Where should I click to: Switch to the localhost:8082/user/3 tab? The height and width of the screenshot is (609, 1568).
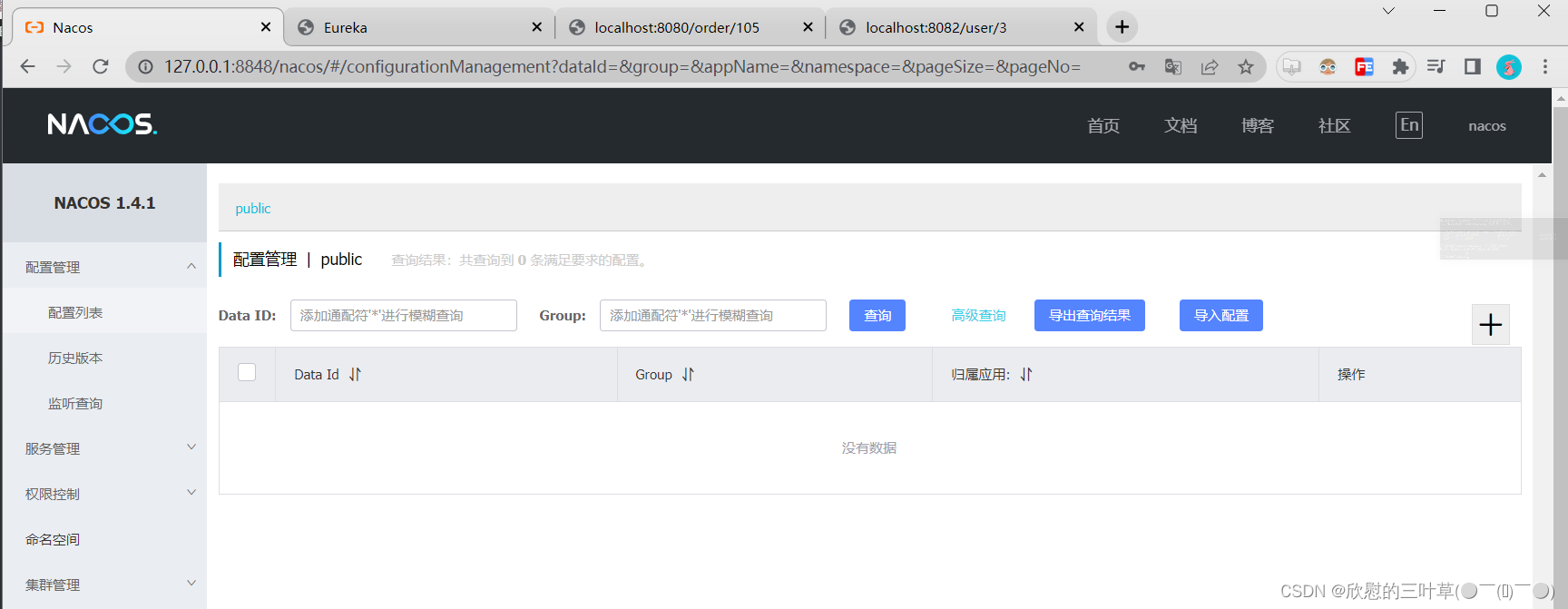960,27
